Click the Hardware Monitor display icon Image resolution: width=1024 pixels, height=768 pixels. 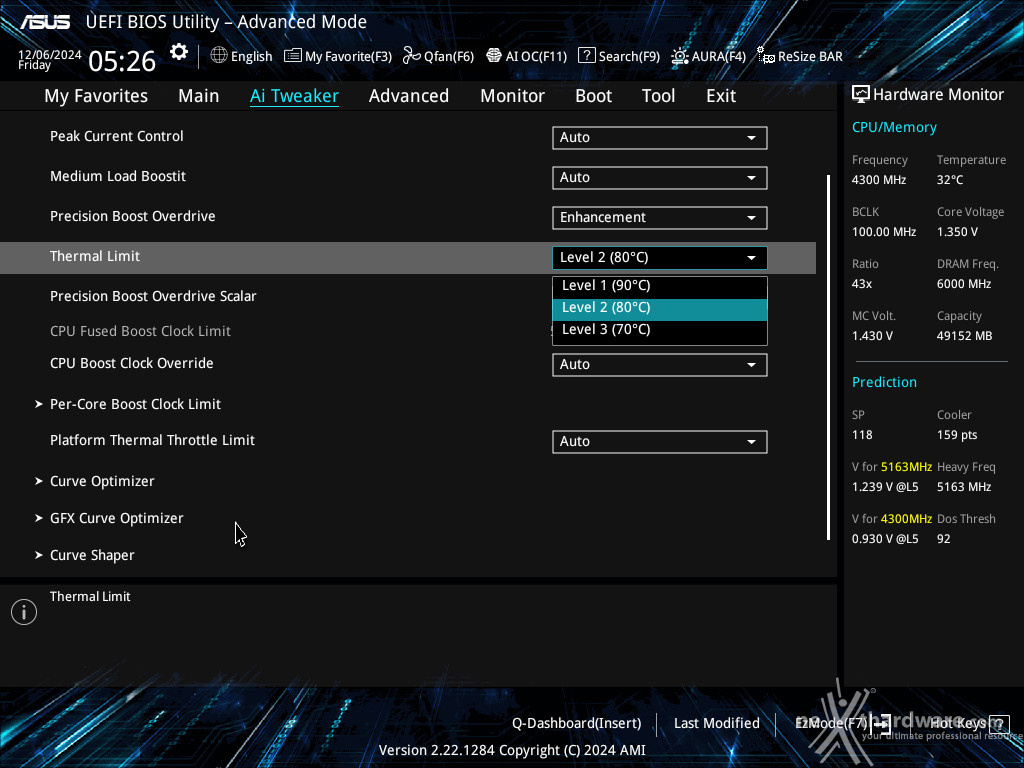(861, 95)
